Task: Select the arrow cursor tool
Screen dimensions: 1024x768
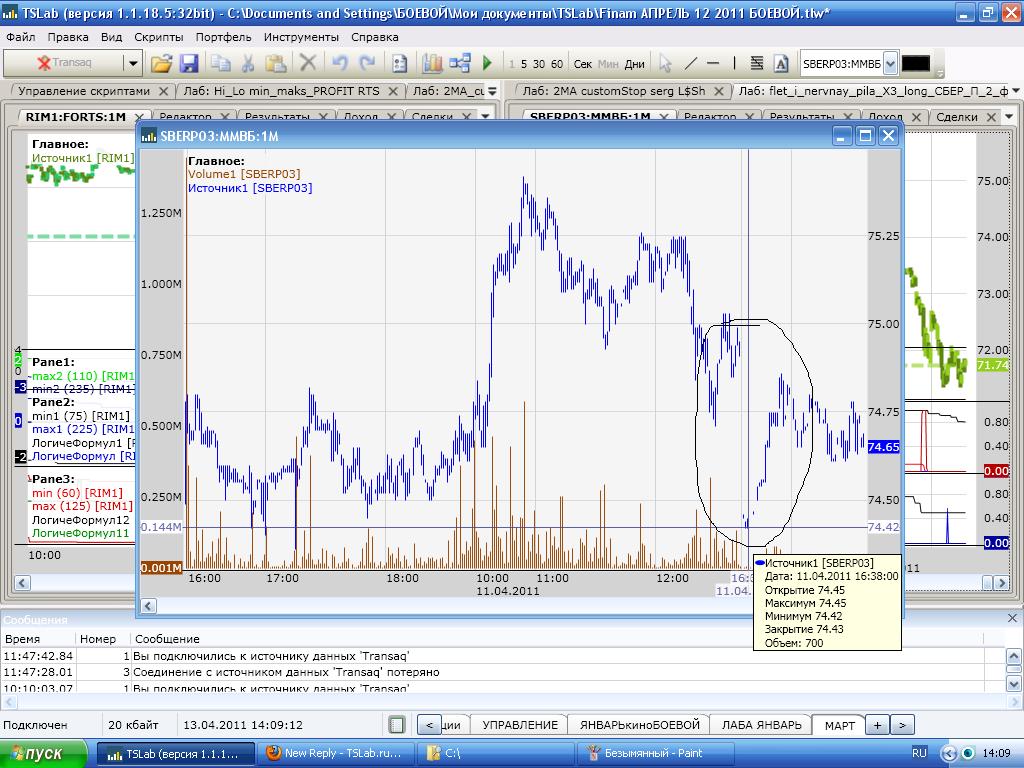Action: click(665, 63)
